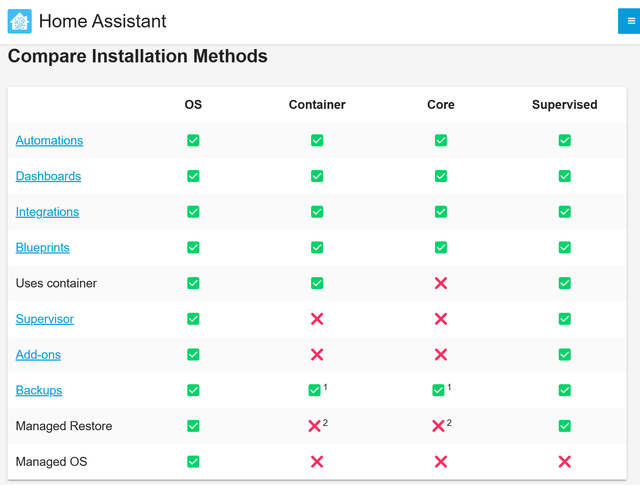Open the Backups link
Viewport: 640px width, 485px height.
point(36,390)
